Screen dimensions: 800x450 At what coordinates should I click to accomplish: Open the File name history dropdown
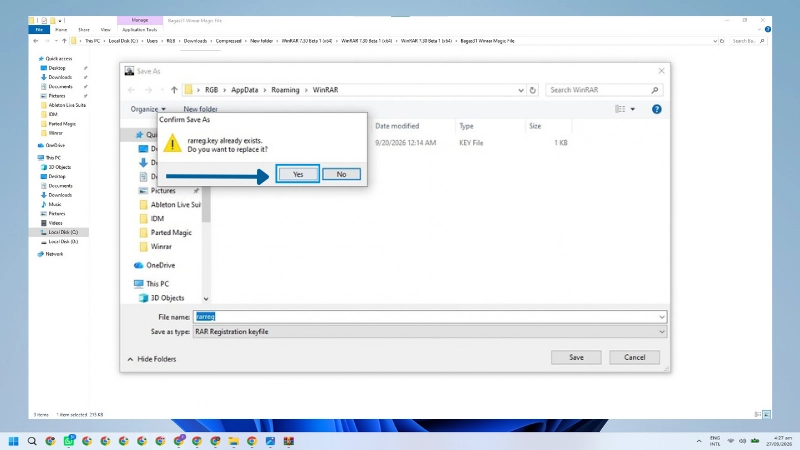[x=662, y=317]
